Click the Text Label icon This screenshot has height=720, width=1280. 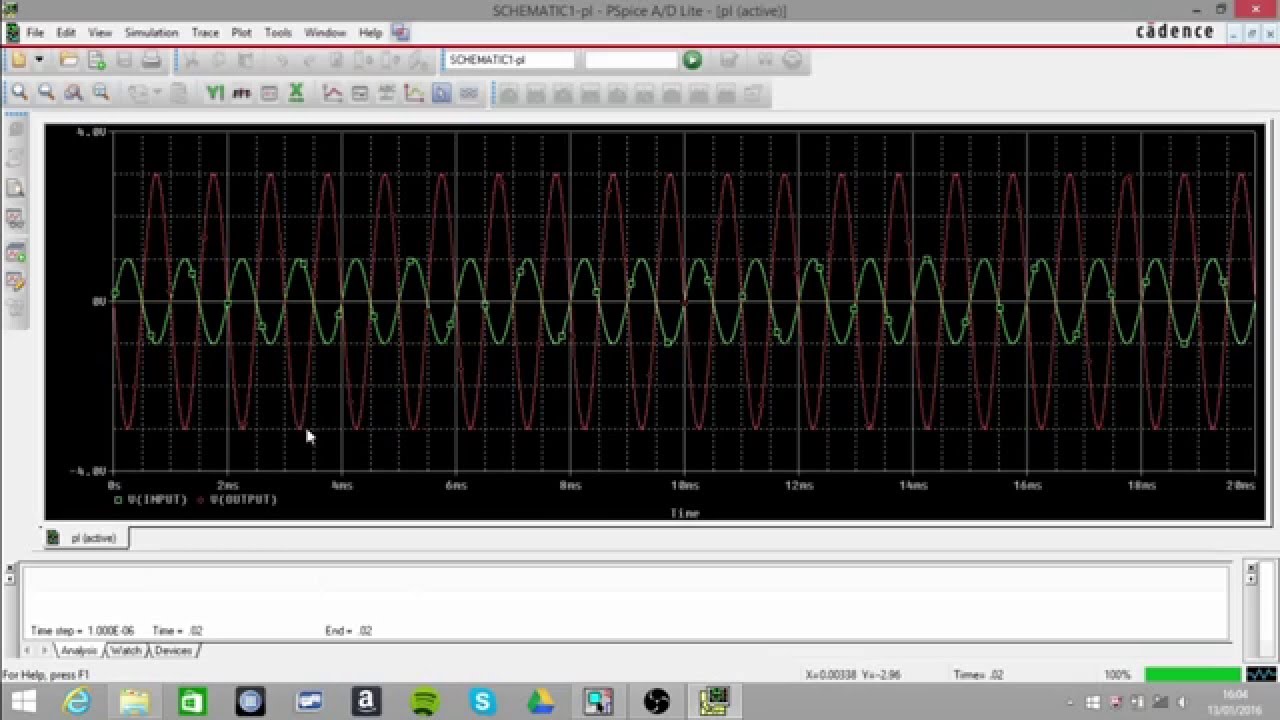pyautogui.click(x=387, y=93)
